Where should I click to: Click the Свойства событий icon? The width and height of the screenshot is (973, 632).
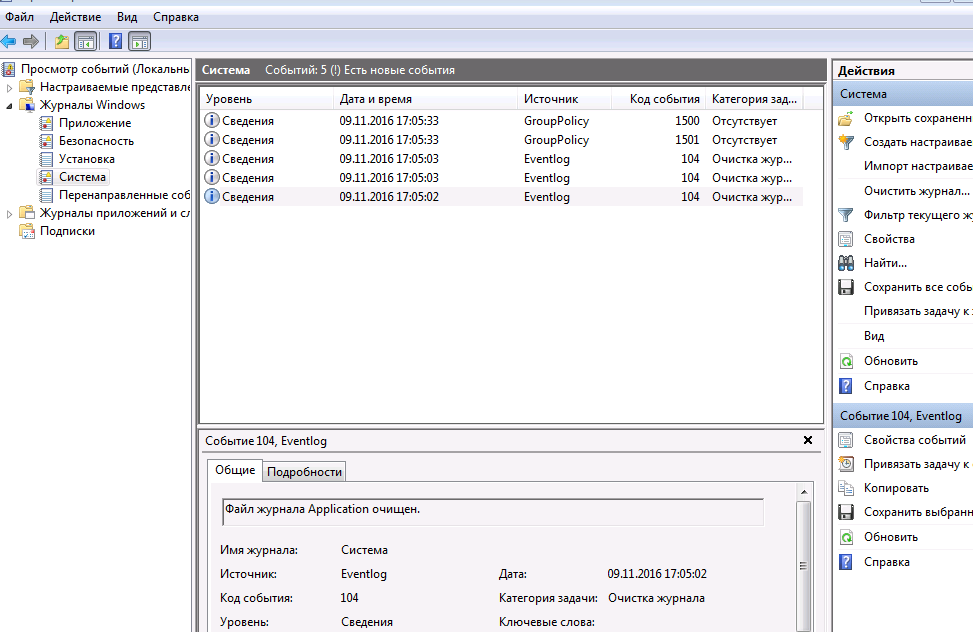click(846, 440)
